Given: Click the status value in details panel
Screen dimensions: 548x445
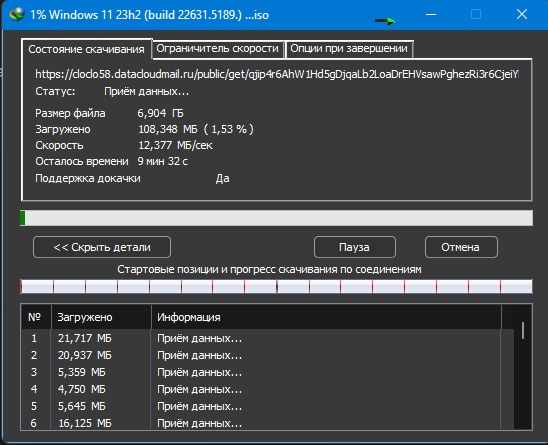Looking at the screenshot, I should tap(146, 92).
